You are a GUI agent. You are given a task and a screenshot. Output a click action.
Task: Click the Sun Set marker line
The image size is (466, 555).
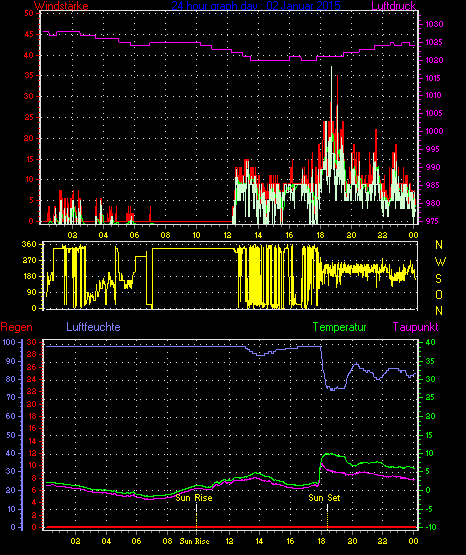click(327, 516)
